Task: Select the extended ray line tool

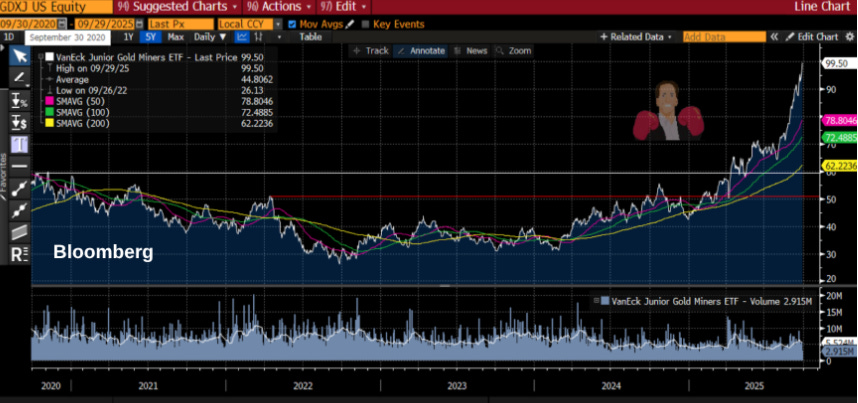Action: (x=20, y=210)
